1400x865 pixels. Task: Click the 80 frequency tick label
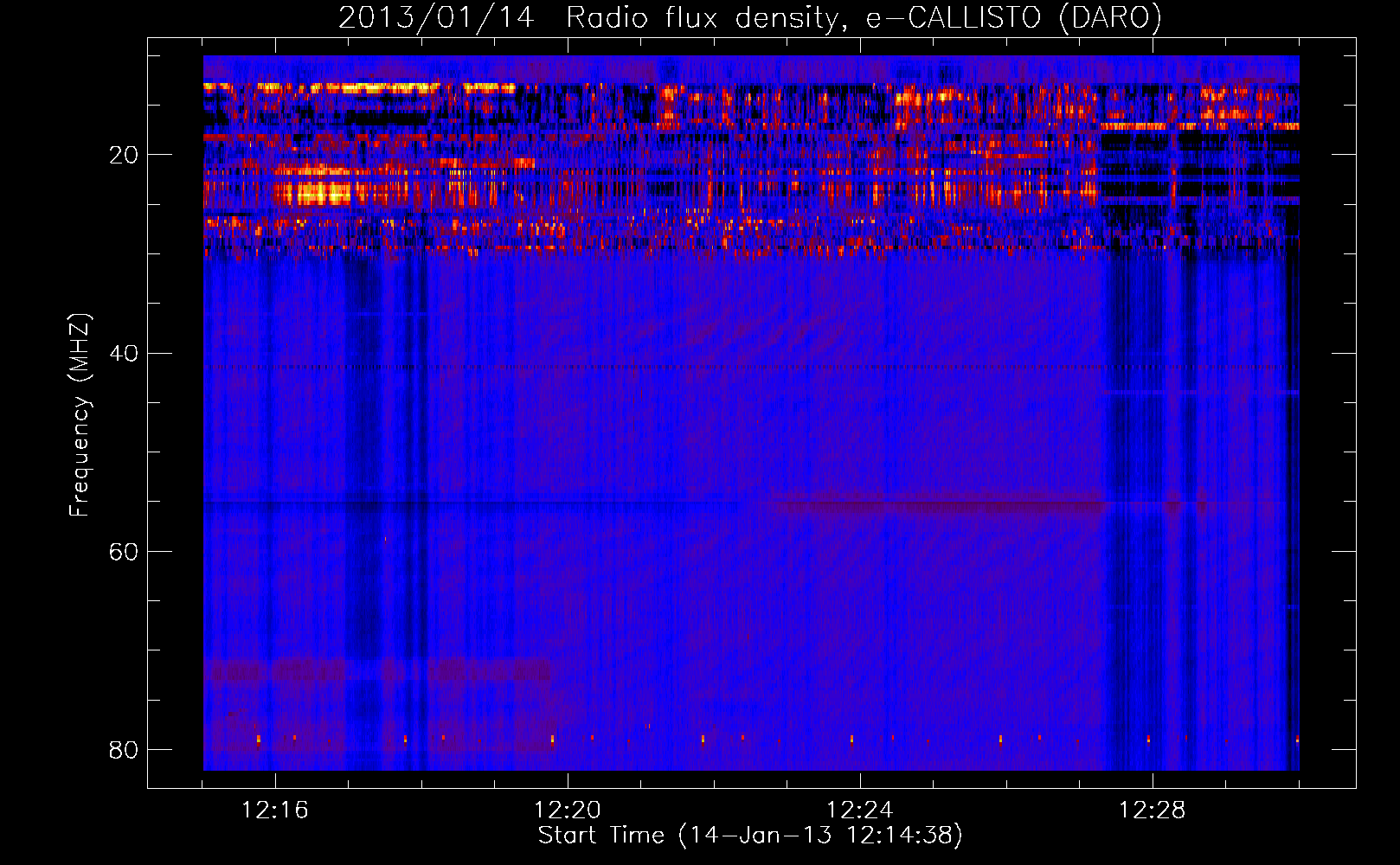point(124,750)
